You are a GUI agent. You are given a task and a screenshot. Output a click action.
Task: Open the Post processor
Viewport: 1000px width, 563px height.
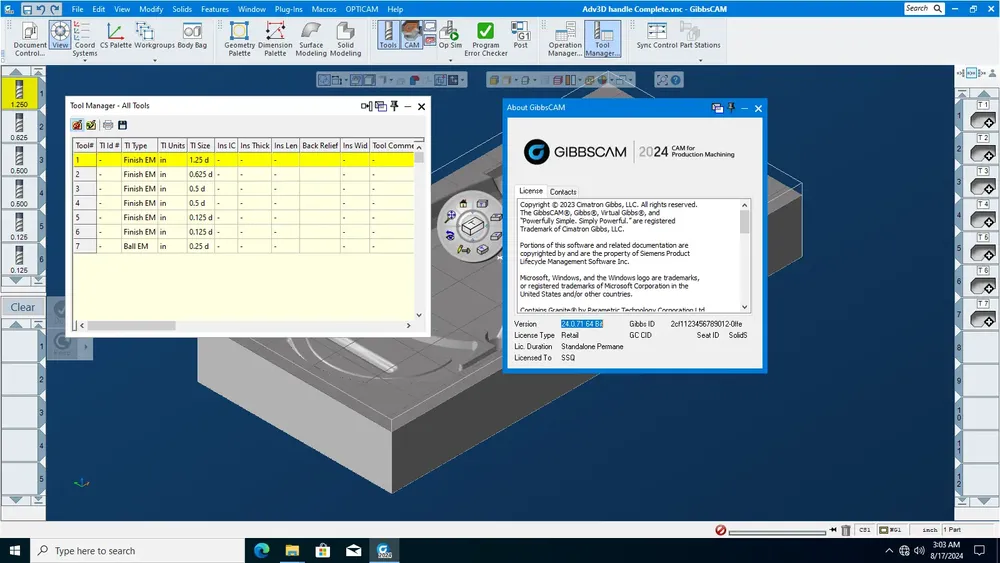coord(520,35)
